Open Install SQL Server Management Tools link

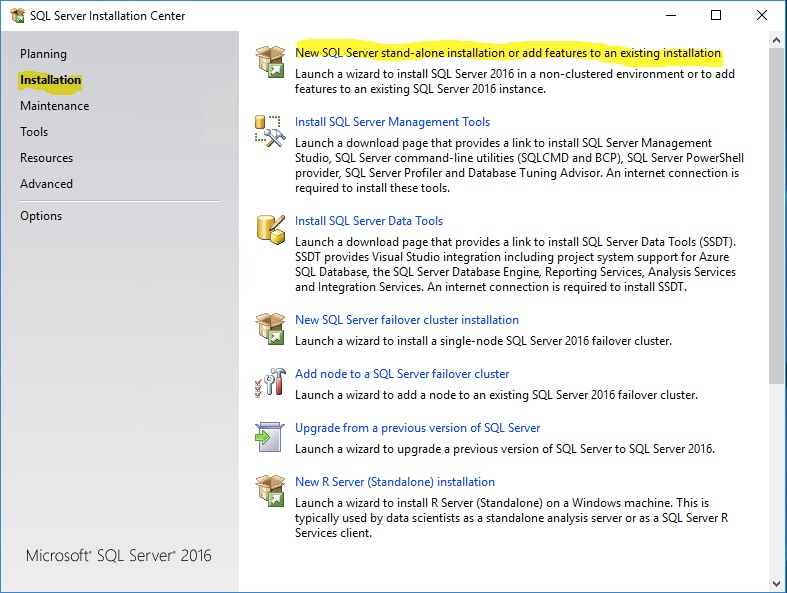coord(392,122)
